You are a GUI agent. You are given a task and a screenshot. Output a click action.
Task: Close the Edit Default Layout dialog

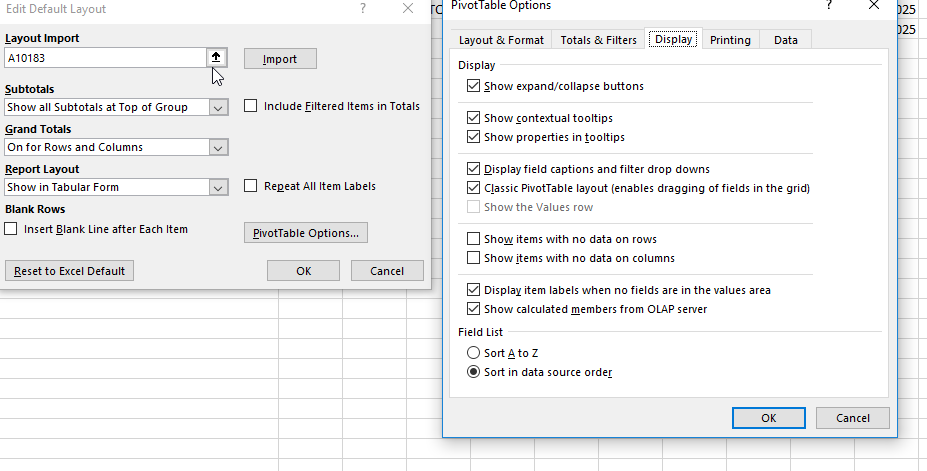[x=407, y=9]
